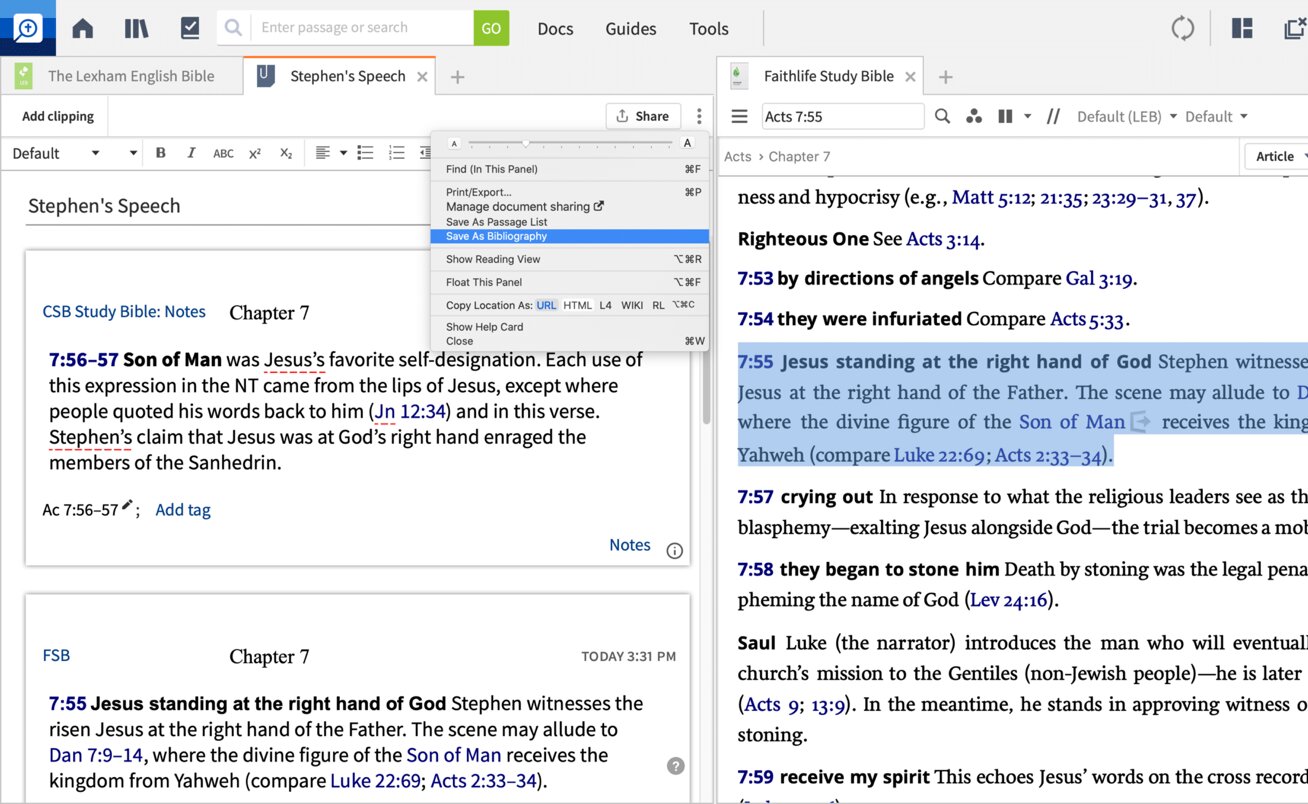The width and height of the screenshot is (1308, 804).
Task: Open the Docs menu
Action: click(555, 29)
